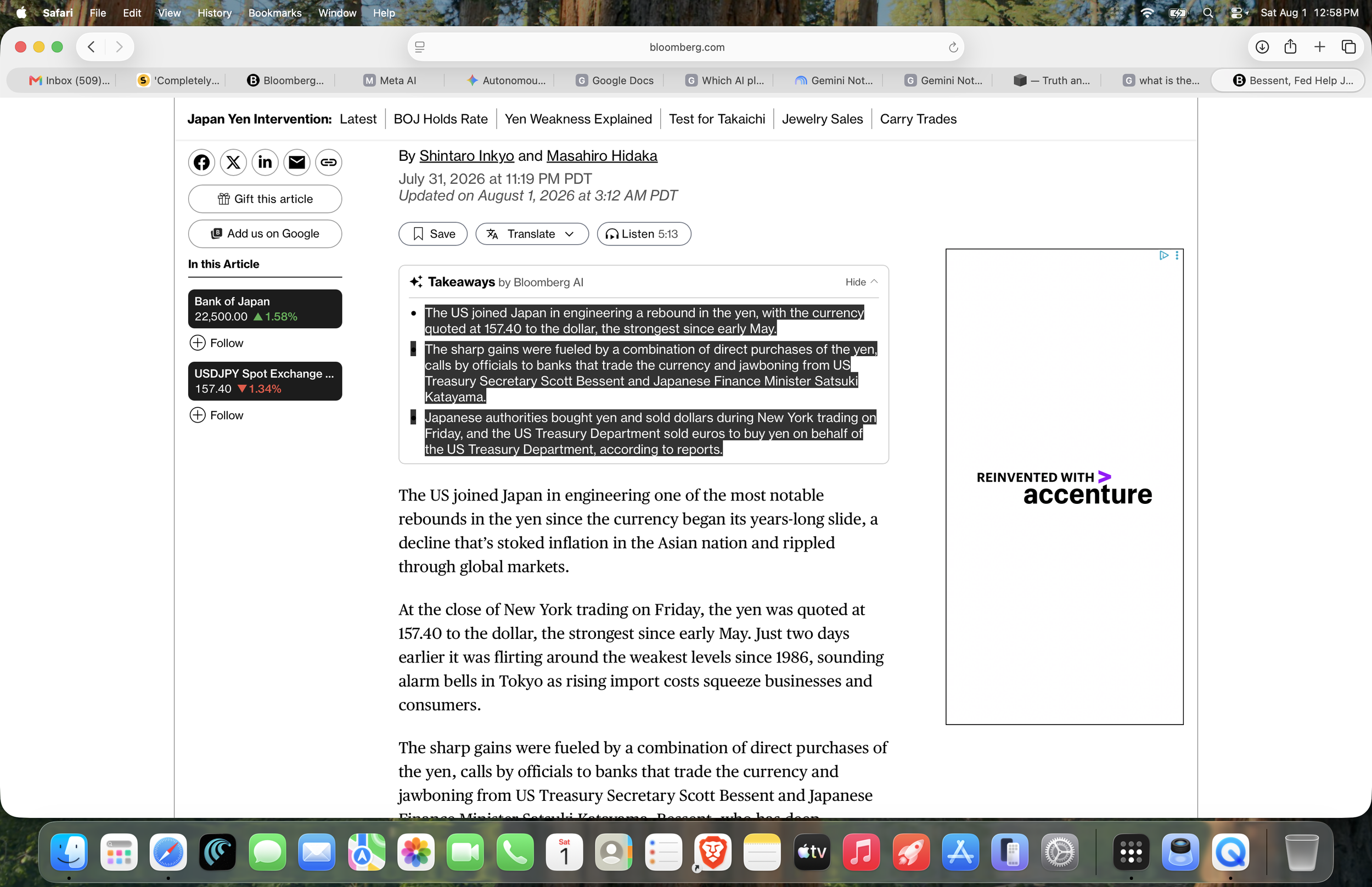The width and height of the screenshot is (1372, 887).
Task: Open Masahiro Hidaka author link
Action: click(601, 155)
